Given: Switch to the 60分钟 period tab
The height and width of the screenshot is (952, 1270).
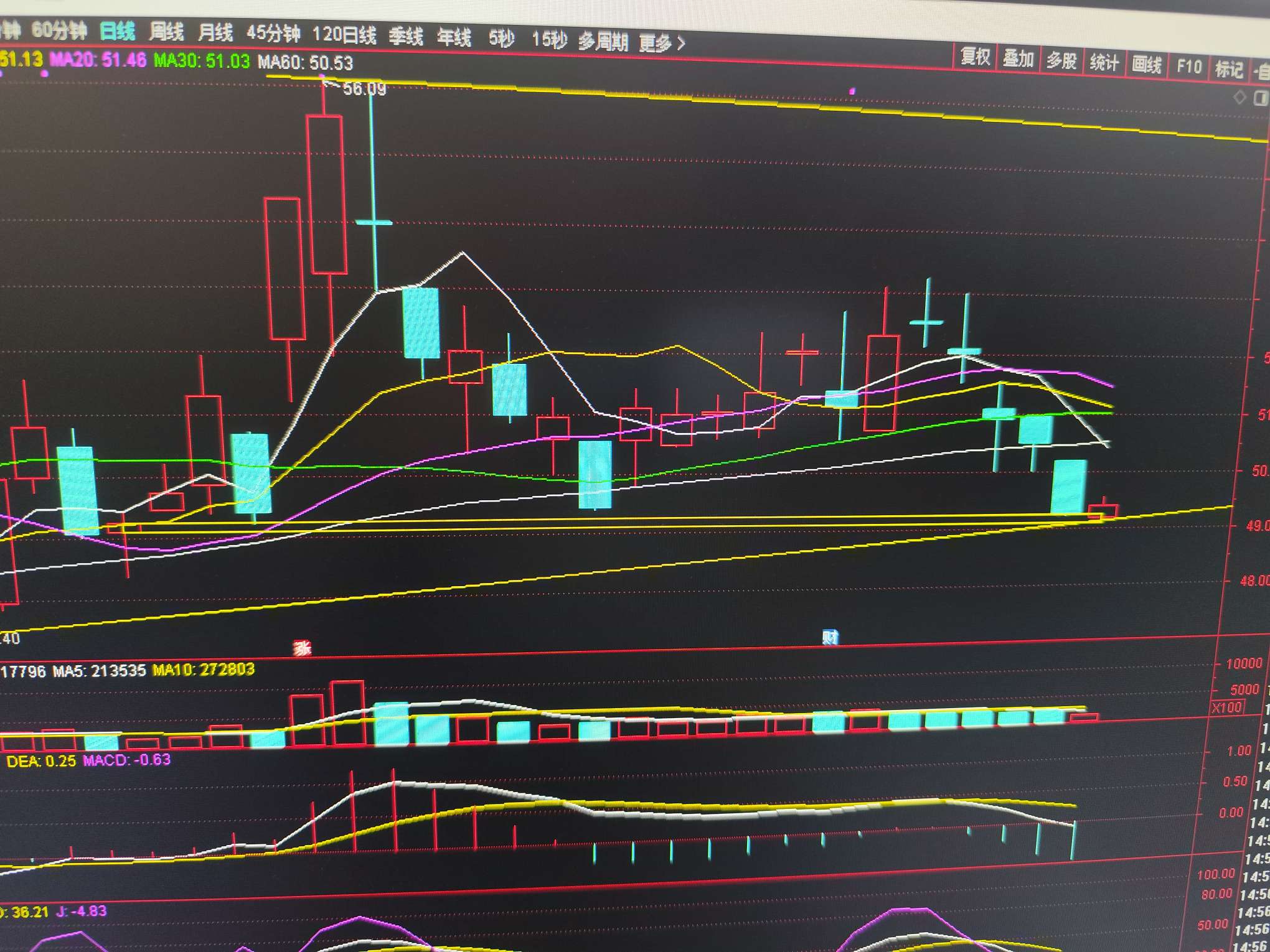Looking at the screenshot, I should (x=59, y=30).
